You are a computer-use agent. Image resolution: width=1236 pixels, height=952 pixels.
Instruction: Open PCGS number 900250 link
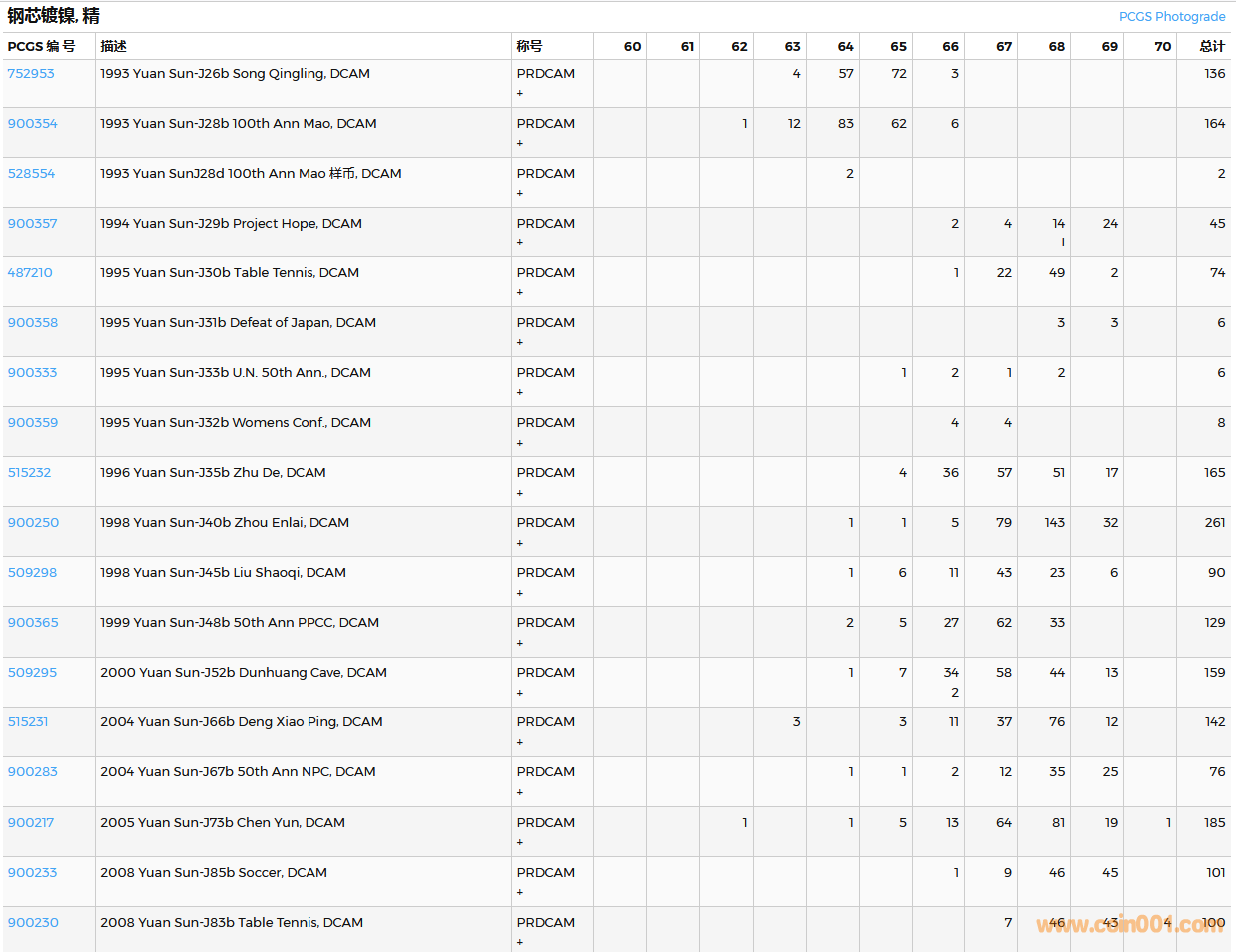point(33,523)
